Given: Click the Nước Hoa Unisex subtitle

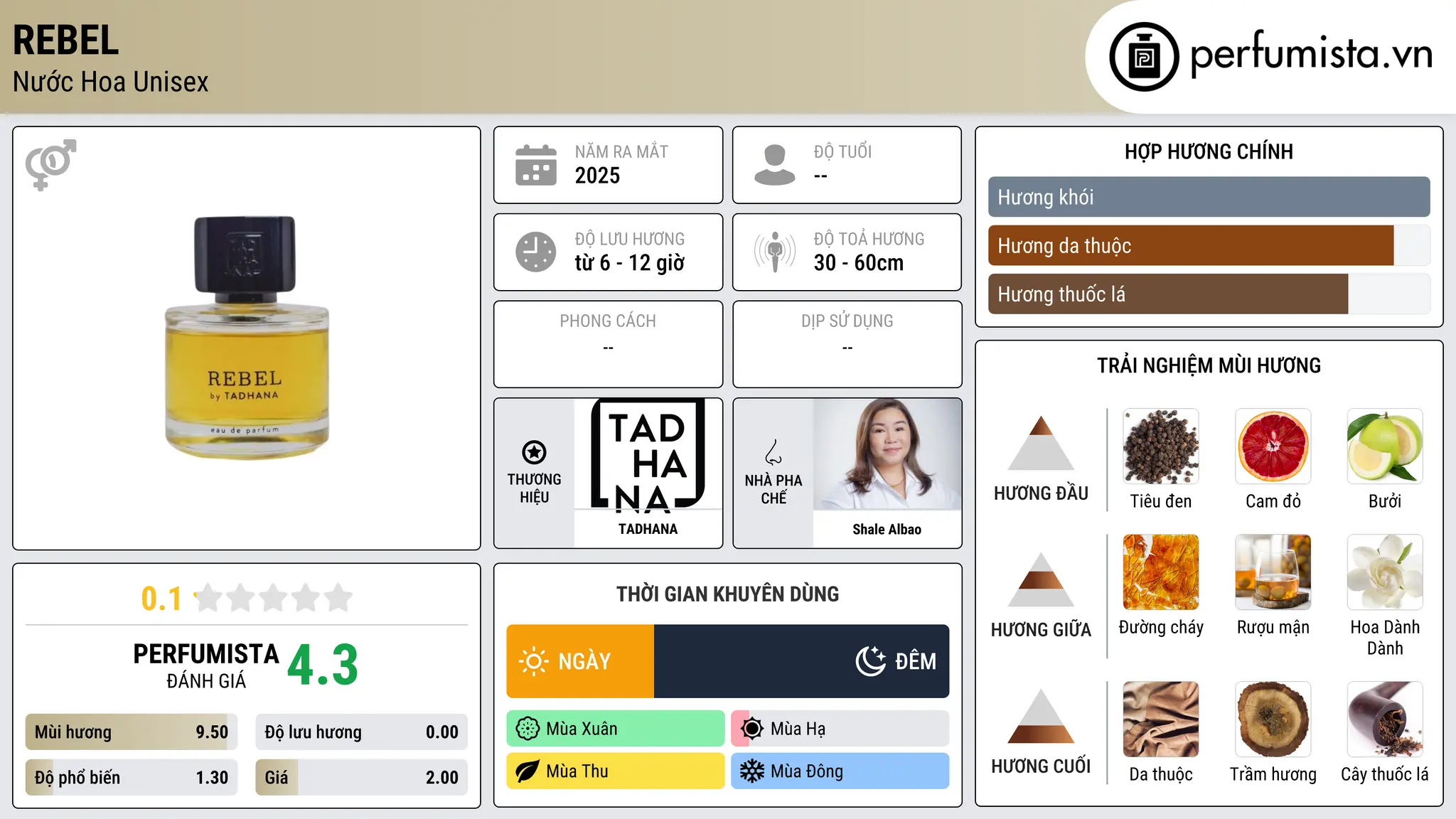Looking at the screenshot, I should tap(111, 82).
